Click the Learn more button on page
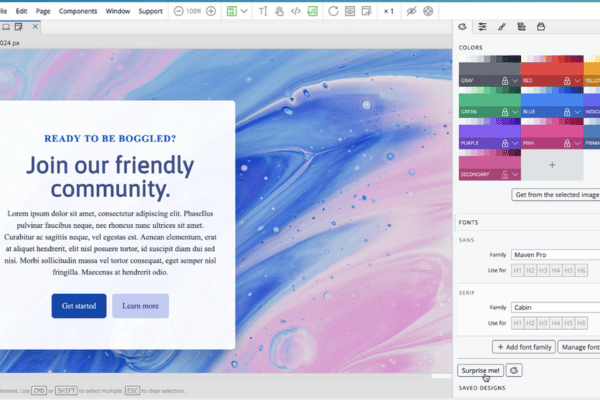600x400 pixels. click(x=140, y=306)
